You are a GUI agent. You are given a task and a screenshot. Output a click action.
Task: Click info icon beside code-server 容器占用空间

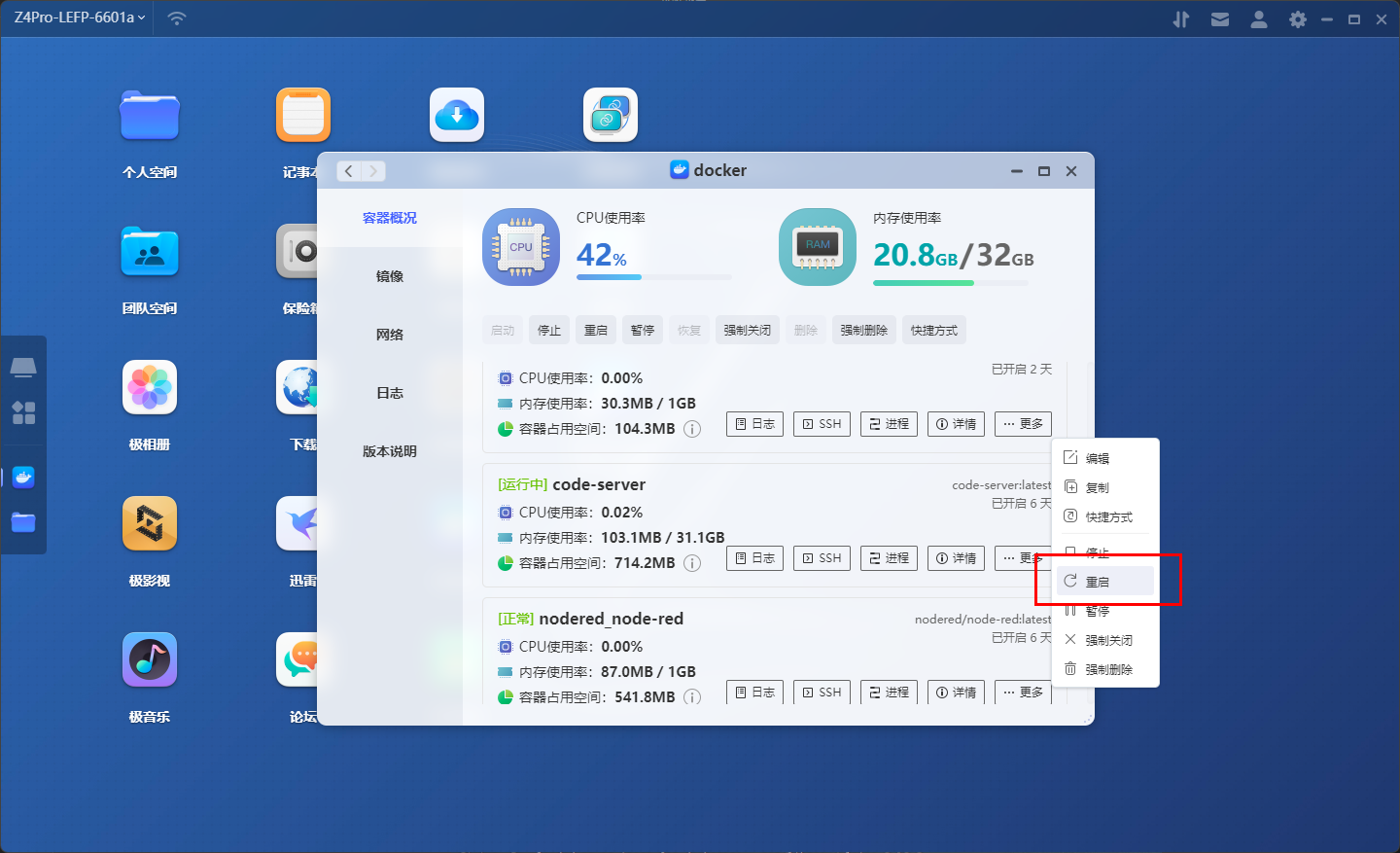(x=692, y=563)
